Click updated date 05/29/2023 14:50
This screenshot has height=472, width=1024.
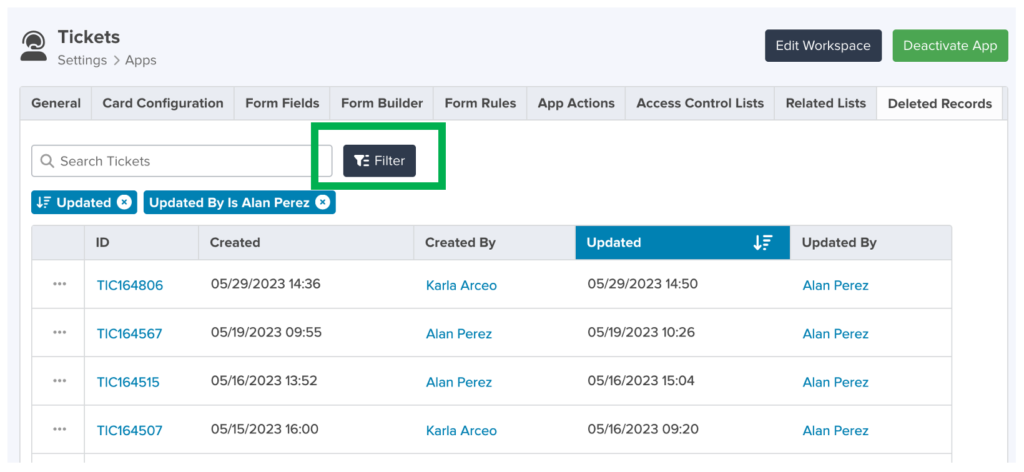[x=643, y=283]
